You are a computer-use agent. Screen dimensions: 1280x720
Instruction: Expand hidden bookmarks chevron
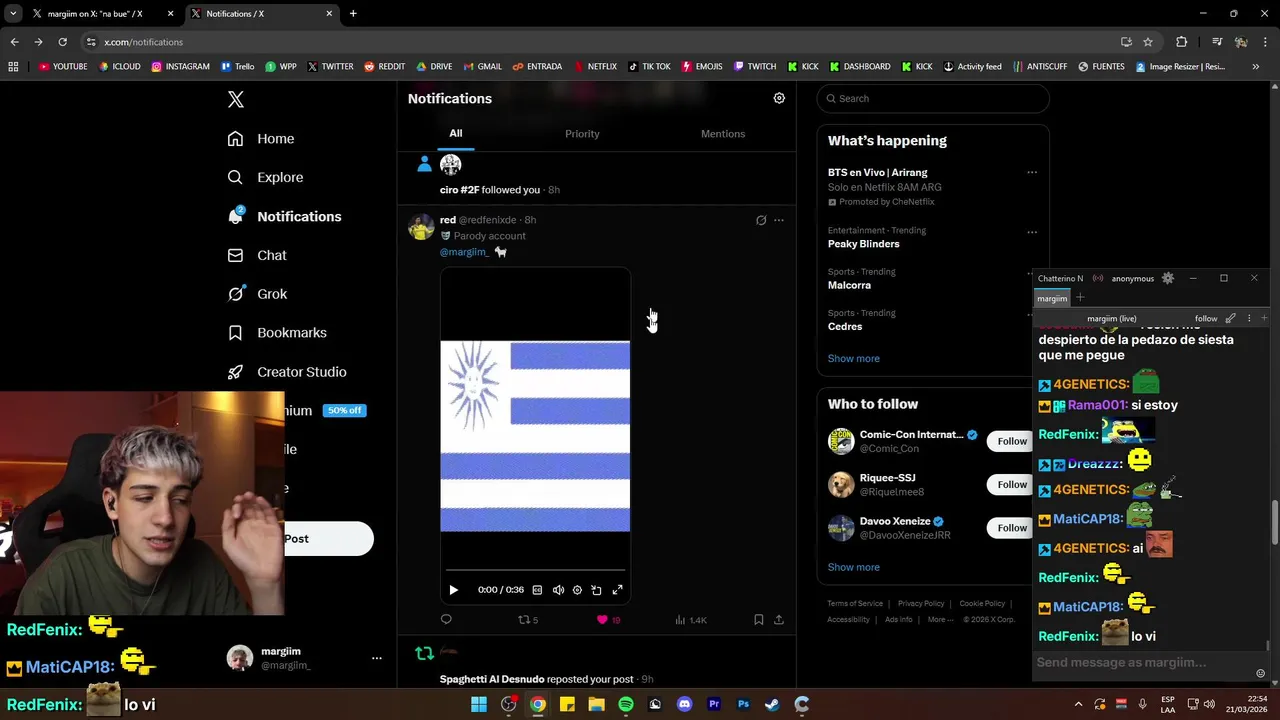point(1256,66)
